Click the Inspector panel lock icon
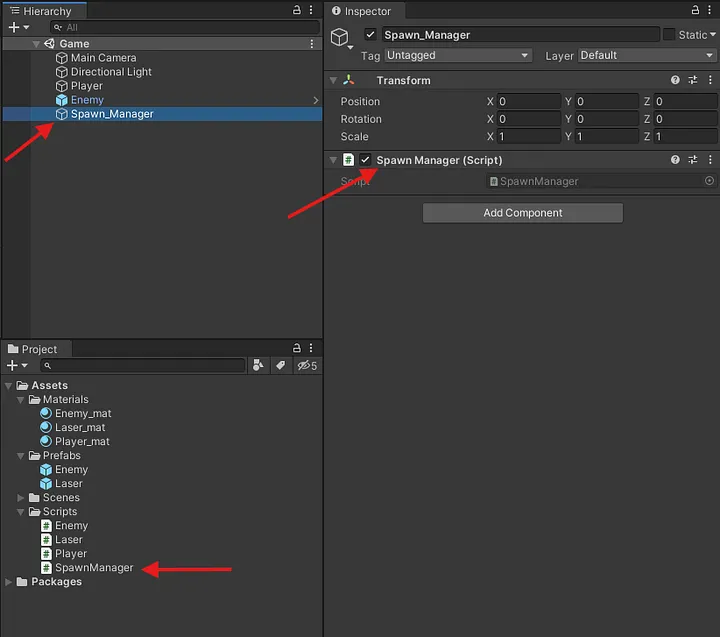Screen dimensions: 720x637 click(693, 10)
